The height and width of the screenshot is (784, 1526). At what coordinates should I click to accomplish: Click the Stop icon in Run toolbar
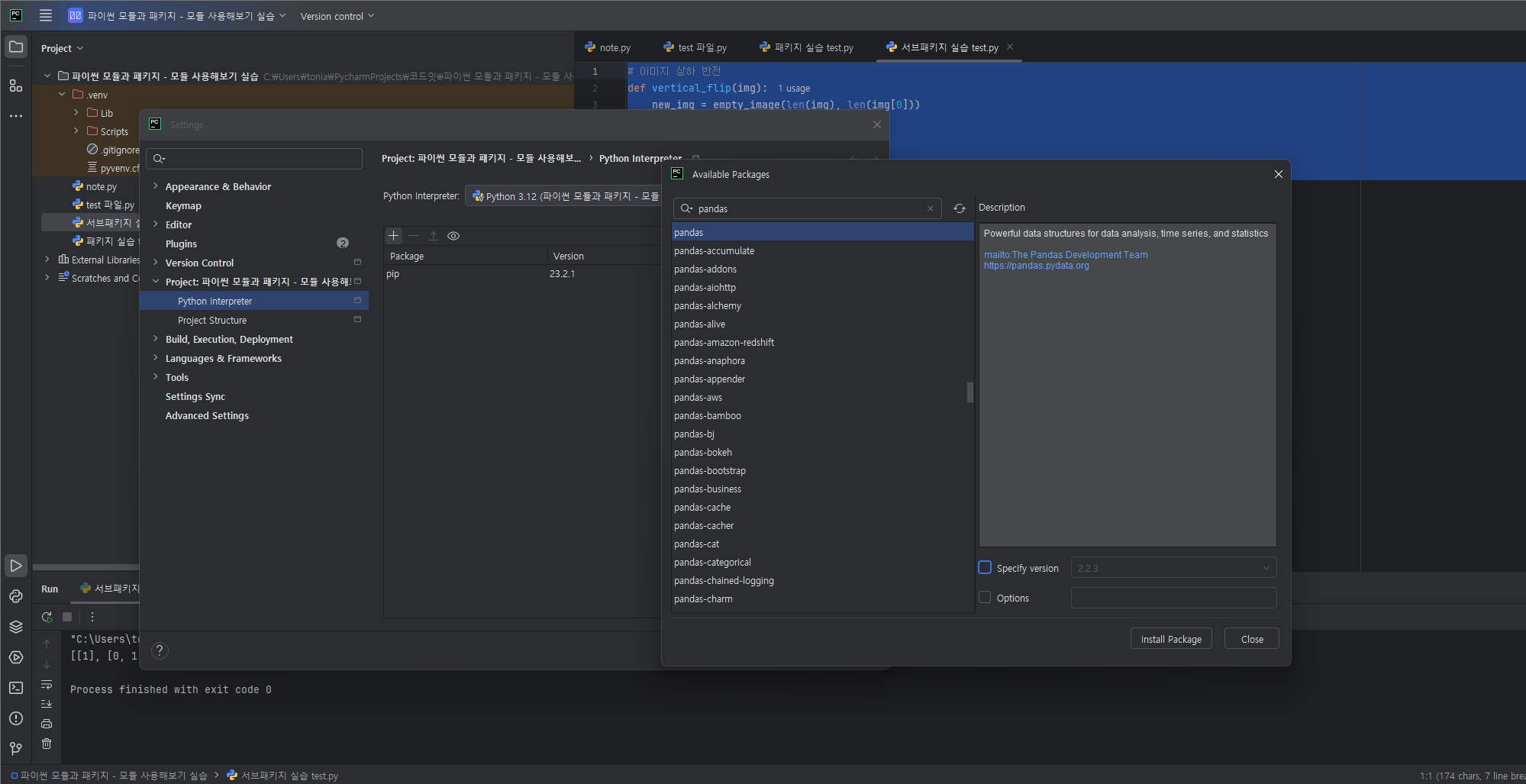pyautogui.click(x=67, y=617)
